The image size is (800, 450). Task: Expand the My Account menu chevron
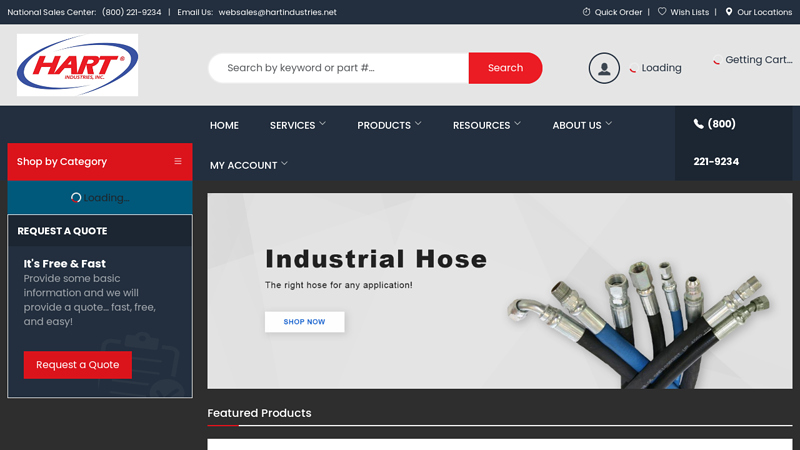(284, 164)
